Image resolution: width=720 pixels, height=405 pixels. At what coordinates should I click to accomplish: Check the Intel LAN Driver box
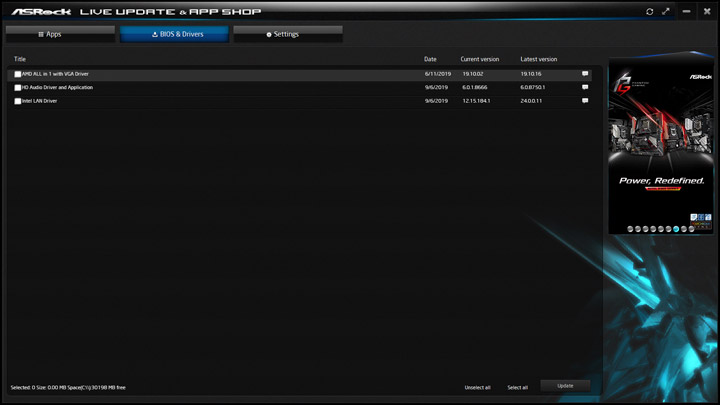[17, 101]
